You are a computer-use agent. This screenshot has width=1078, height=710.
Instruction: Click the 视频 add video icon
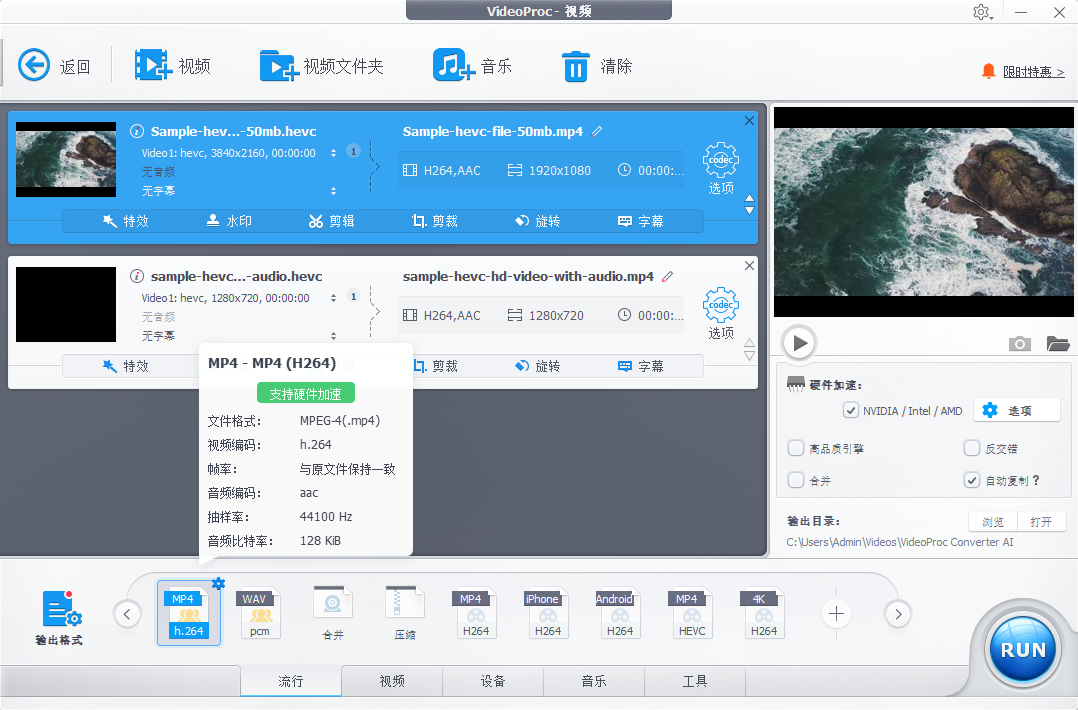152,65
